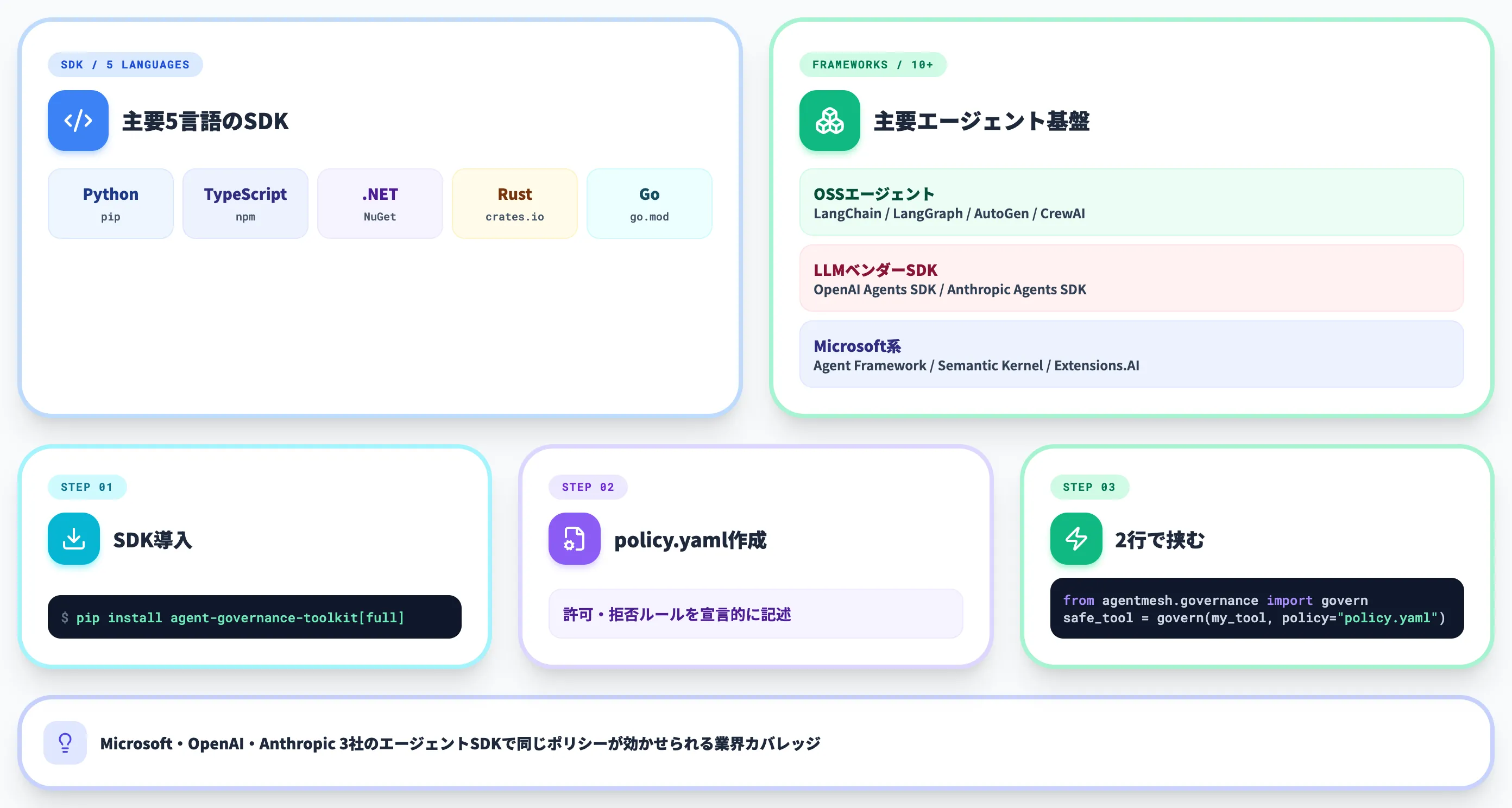The height and width of the screenshot is (808, 1512).
Task: Click the heading policy.yaml作成
Action: (690, 540)
